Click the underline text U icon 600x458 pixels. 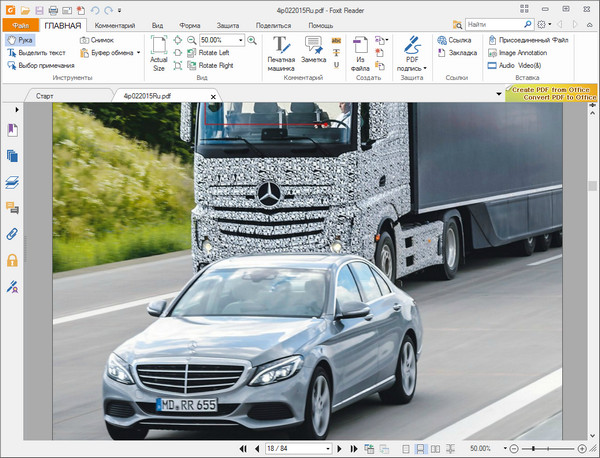pos(336,65)
